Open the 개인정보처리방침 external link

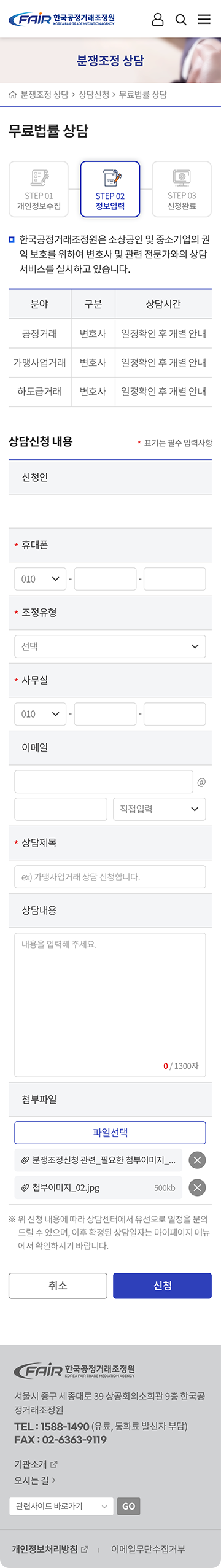coord(50,1549)
